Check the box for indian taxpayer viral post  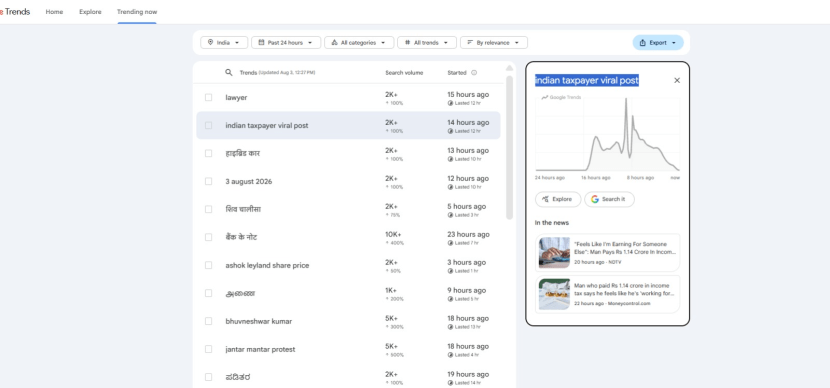point(209,125)
